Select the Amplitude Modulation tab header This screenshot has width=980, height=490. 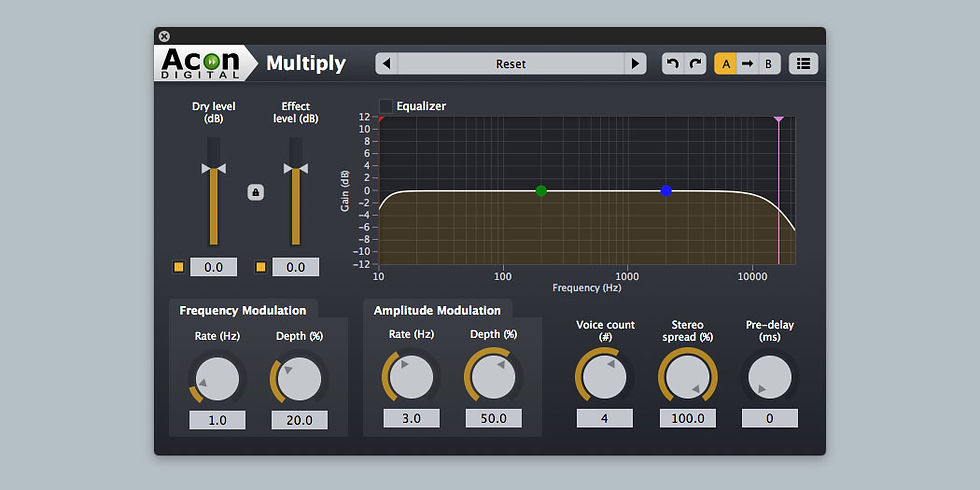click(438, 310)
